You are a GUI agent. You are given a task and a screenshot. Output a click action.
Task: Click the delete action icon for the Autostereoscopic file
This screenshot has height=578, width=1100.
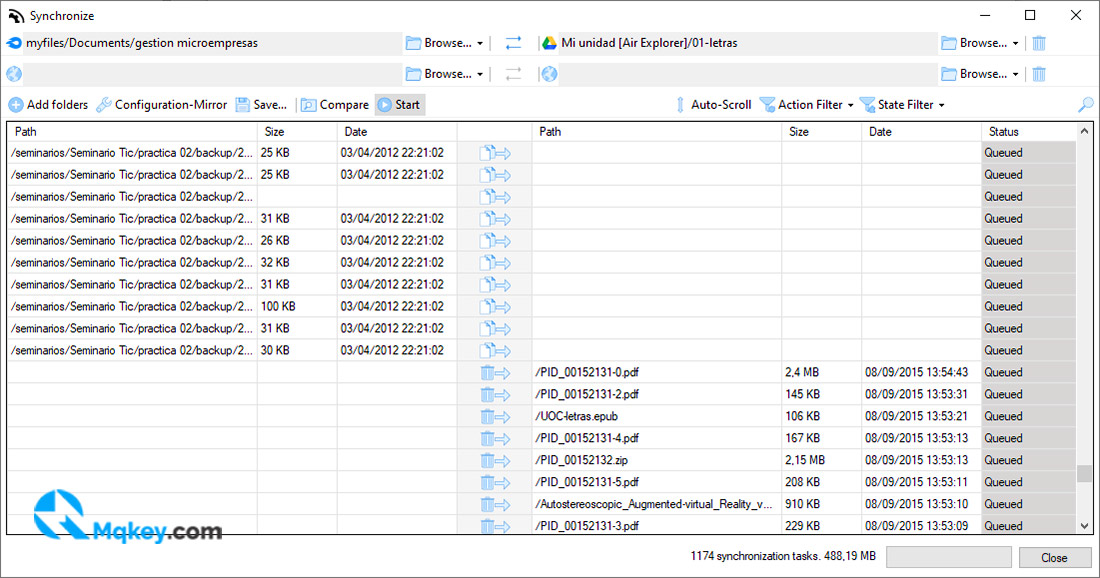point(495,504)
